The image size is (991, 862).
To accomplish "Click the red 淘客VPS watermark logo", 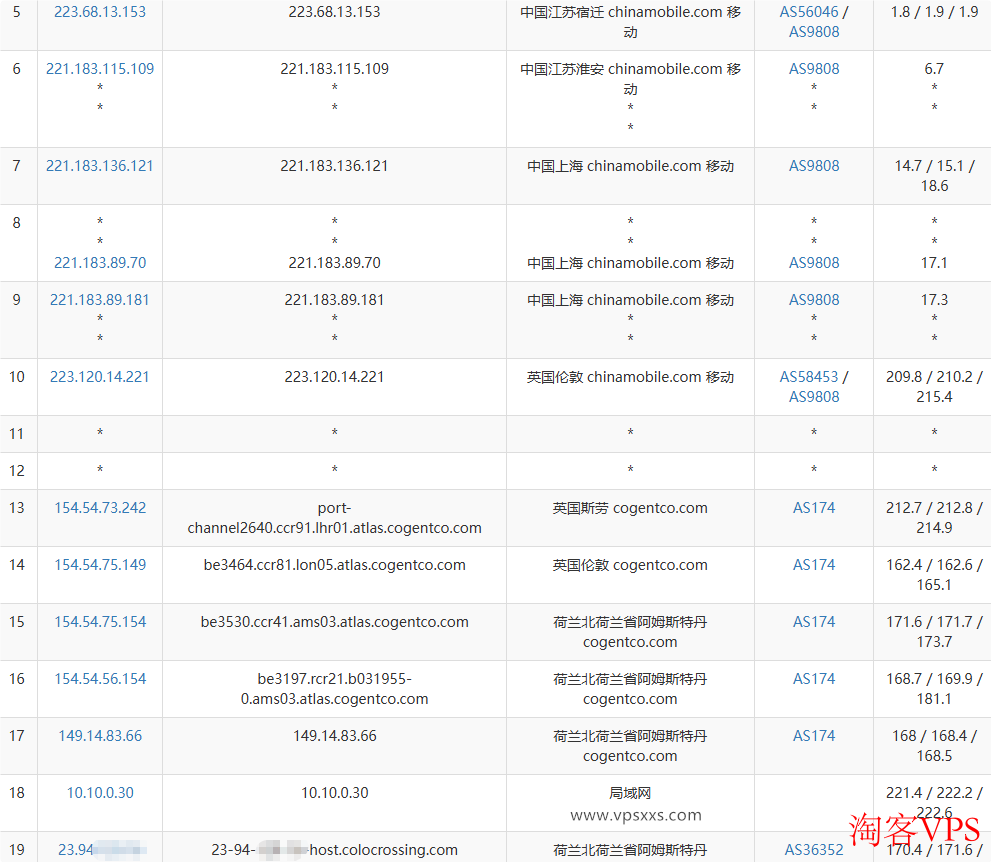I will (x=915, y=830).
